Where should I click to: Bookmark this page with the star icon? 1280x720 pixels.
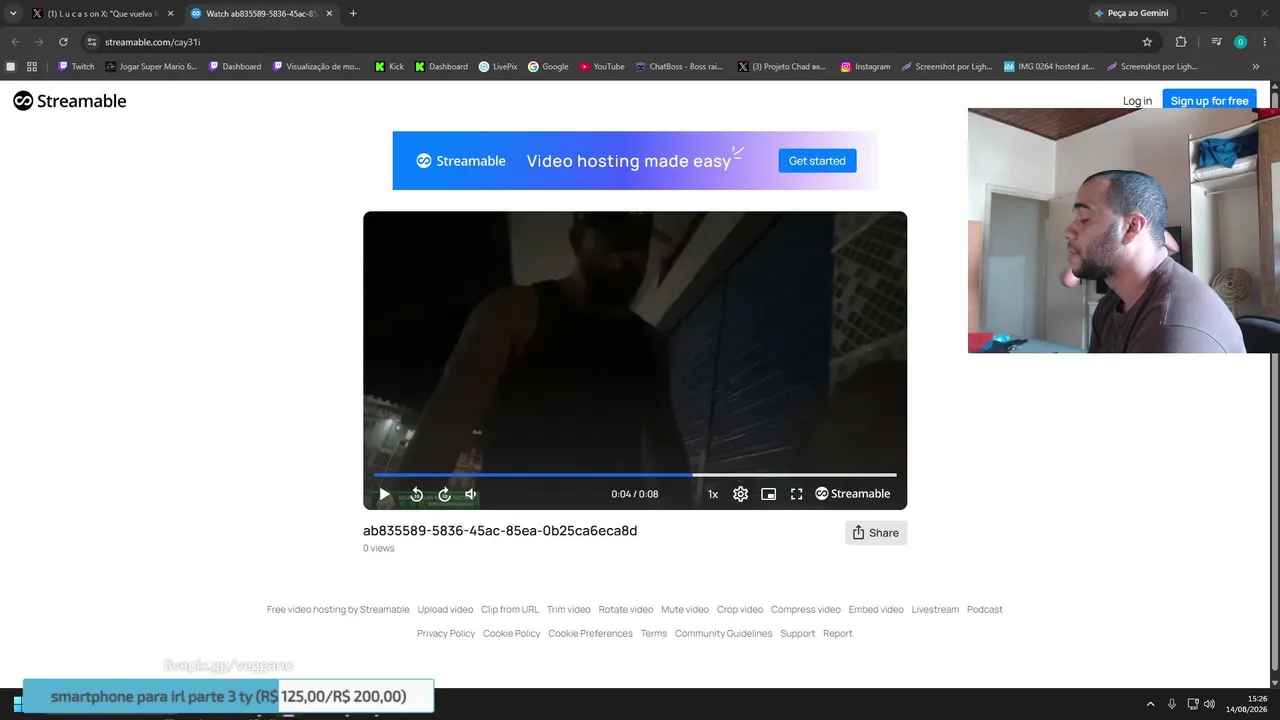pyautogui.click(x=1147, y=42)
